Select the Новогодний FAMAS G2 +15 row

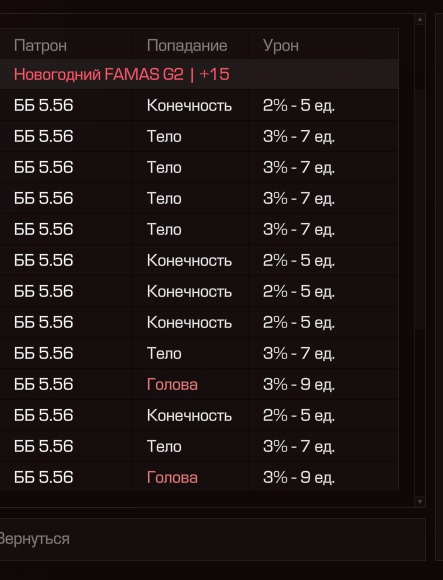199,74
